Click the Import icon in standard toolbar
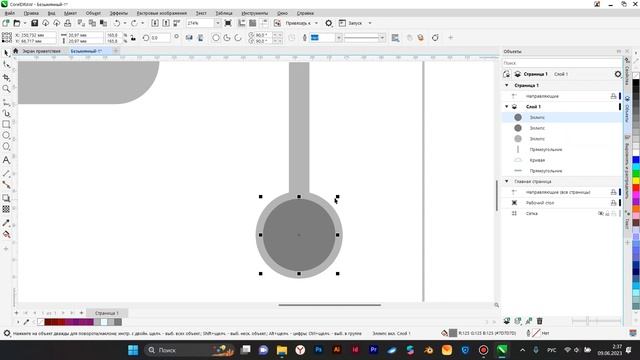Image resolution: width=640 pixels, height=360 pixels. point(155,23)
